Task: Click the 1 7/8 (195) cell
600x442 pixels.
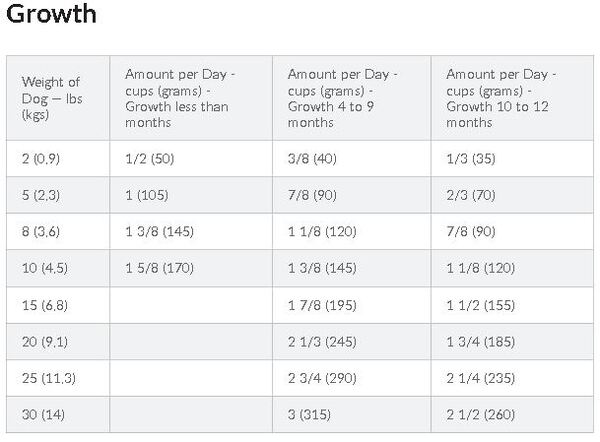Action: (352, 305)
